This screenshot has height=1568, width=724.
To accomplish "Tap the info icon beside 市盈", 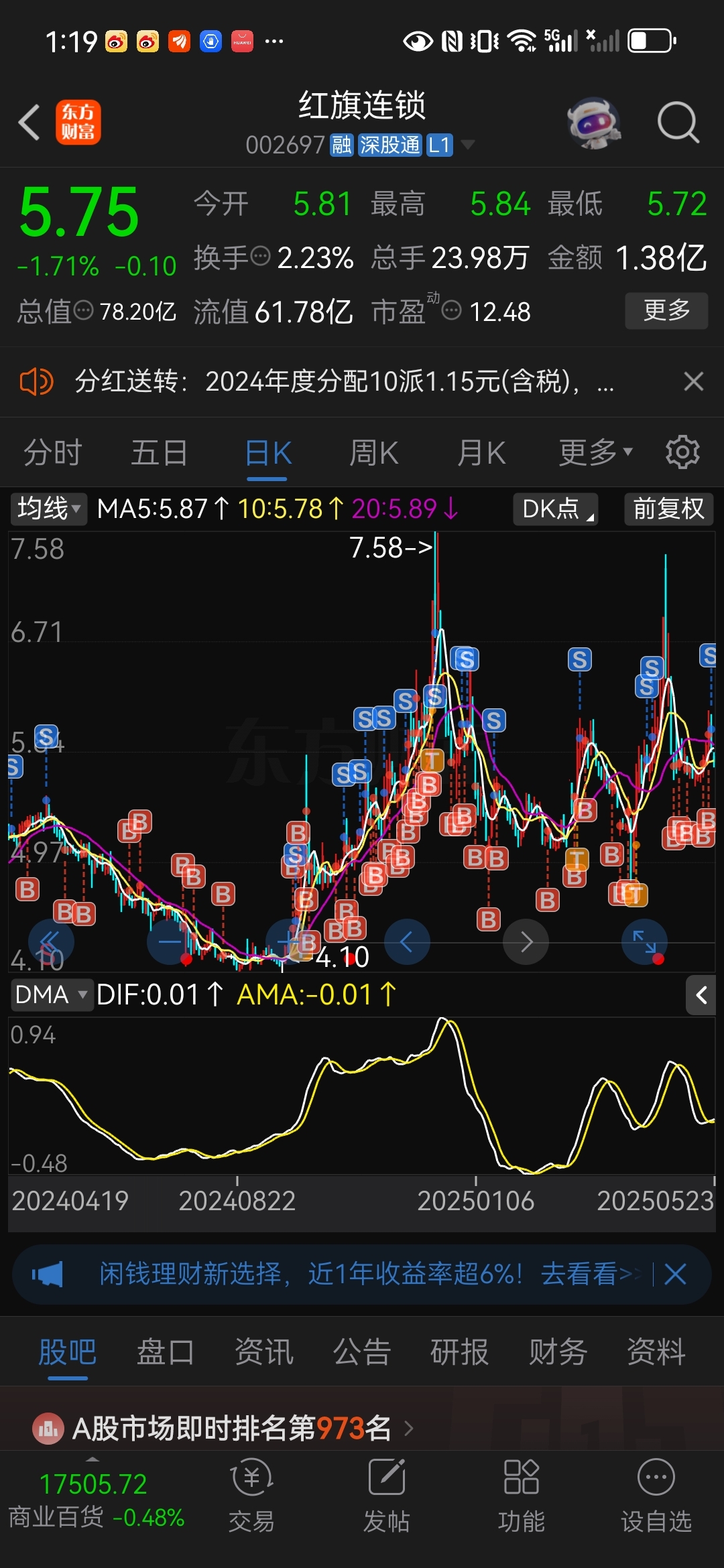I will coord(452,310).
